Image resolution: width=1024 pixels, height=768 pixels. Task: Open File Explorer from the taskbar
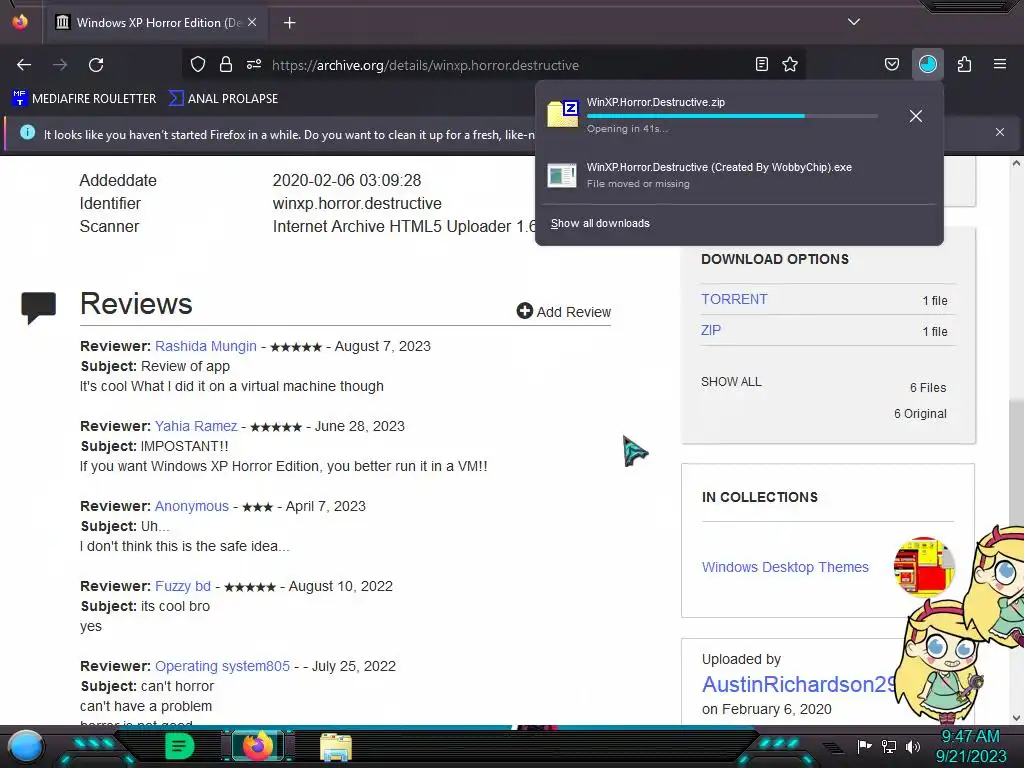(x=336, y=746)
